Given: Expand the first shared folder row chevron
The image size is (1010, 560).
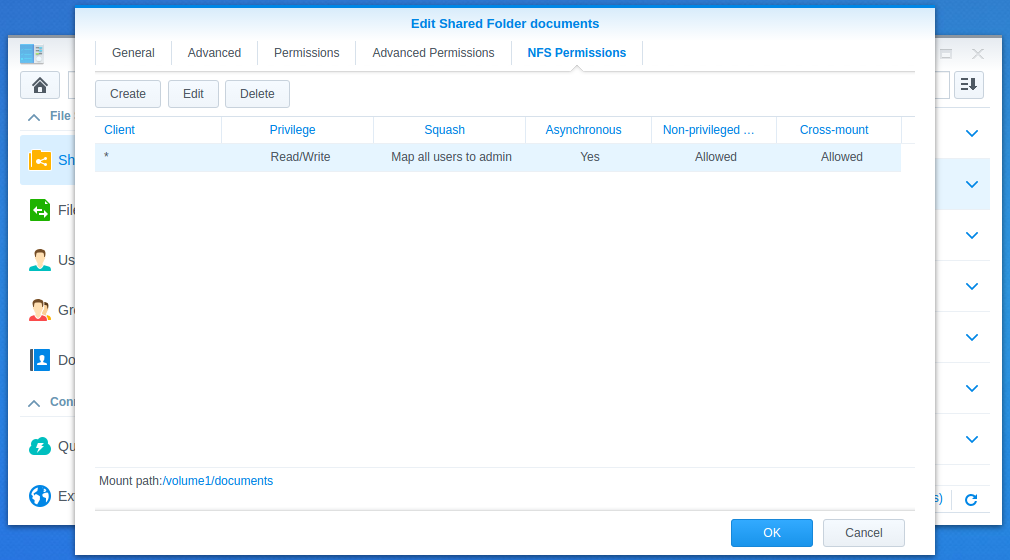Looking at the screenshot, I should (972, 133).
